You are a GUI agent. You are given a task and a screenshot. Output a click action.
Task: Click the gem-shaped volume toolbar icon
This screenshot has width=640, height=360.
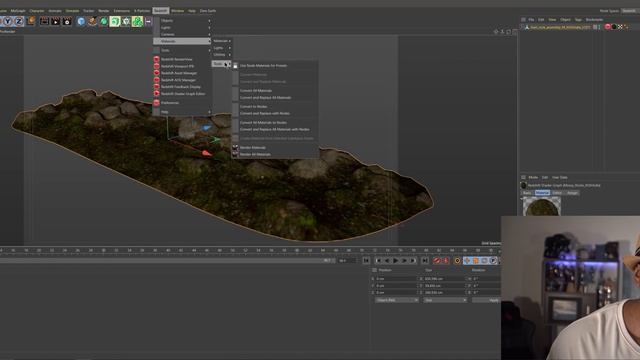[x=126, y=21]
